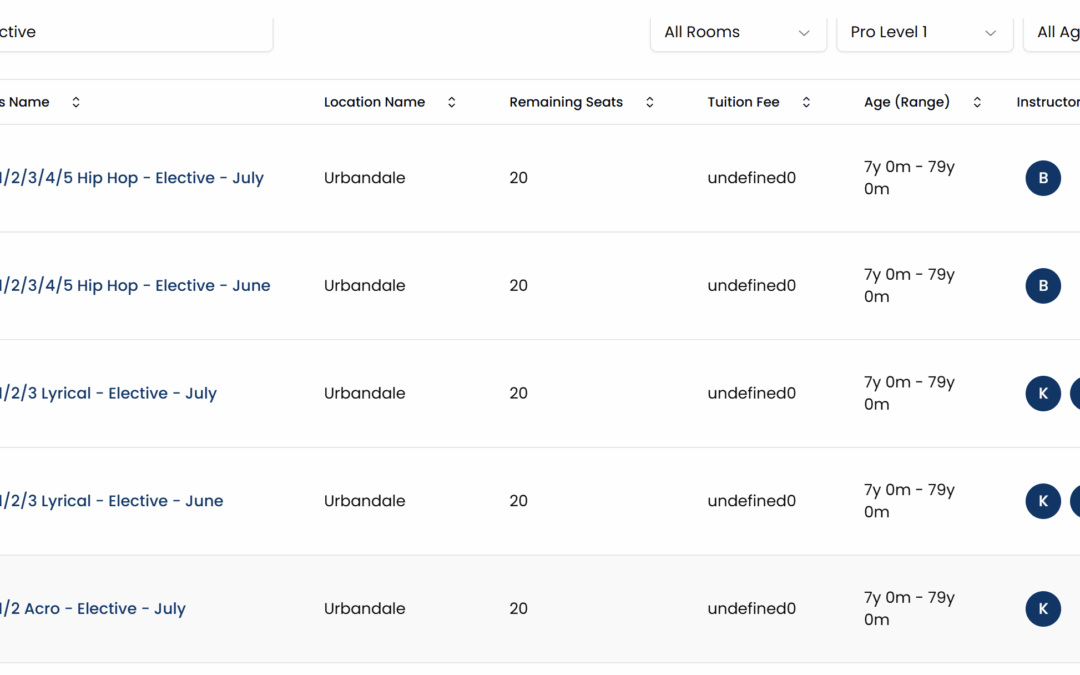Click sort icon beside Location Name
The width and height of the screenshot is (1080, 675).
pyautogui.click(x=451, y=102)
